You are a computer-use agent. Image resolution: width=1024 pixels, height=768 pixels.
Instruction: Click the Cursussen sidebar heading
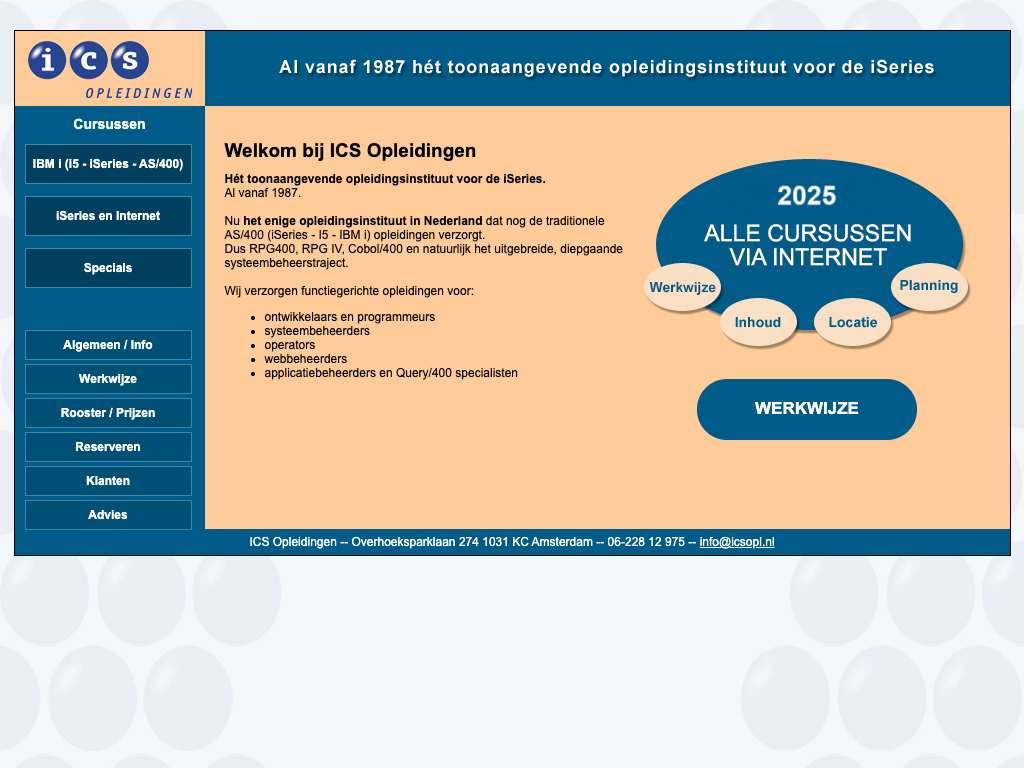109,124
